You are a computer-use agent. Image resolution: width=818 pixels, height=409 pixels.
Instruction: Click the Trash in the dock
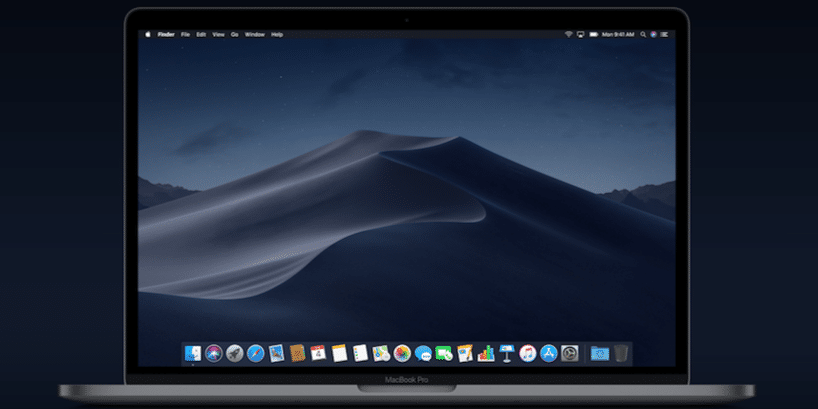tap(622, 353)
